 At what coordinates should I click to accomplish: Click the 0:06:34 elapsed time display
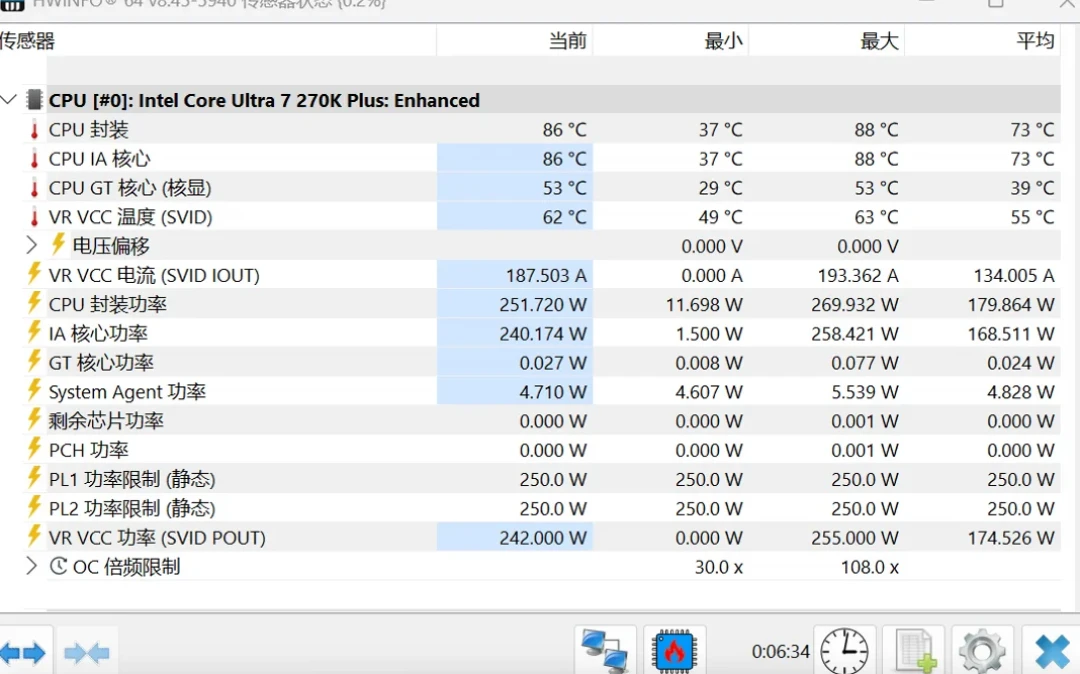click(x=780, y=651)
